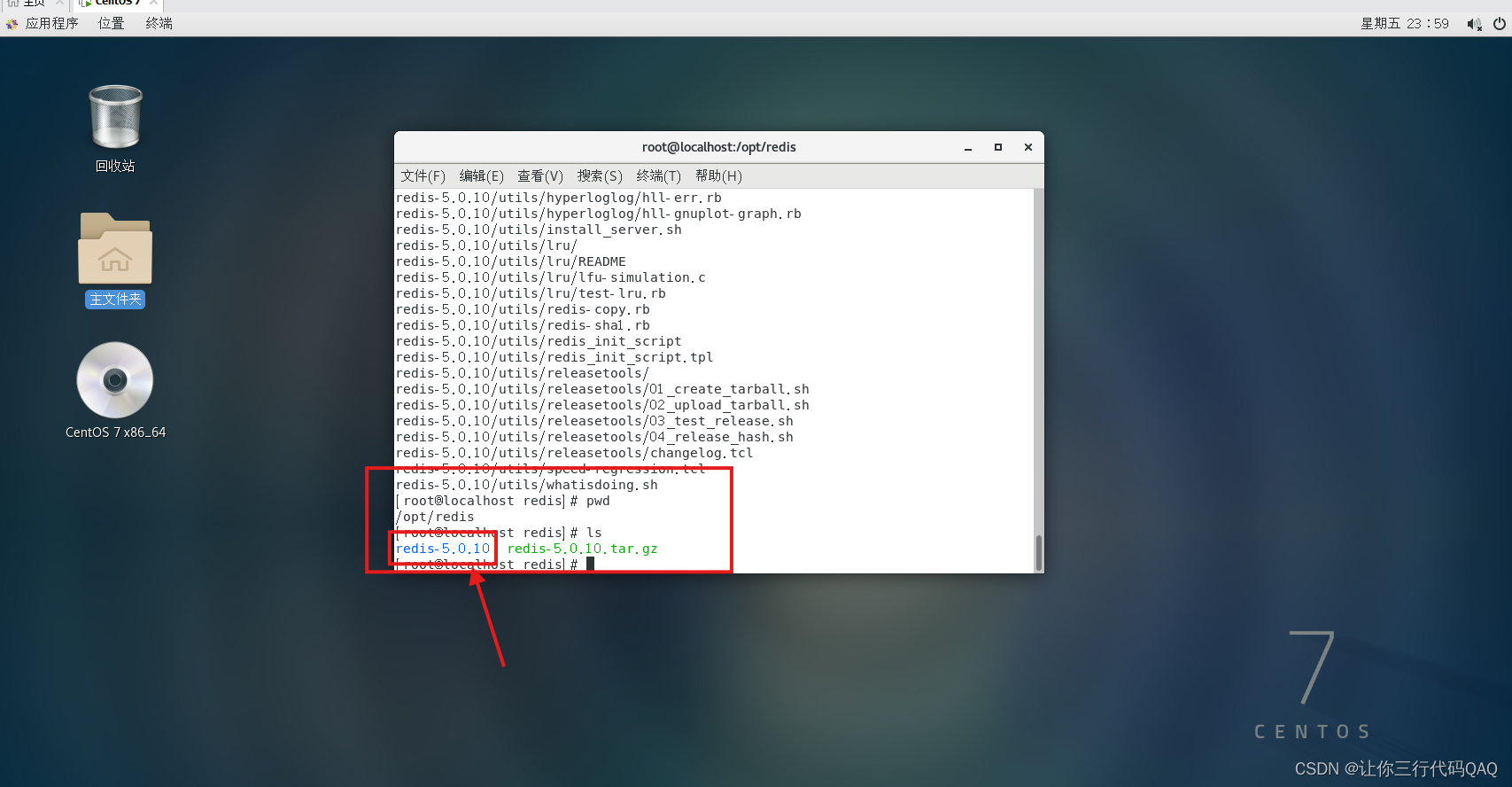Screen dimensions: 1512x787
Task: Open the 文件(F) menu in terminal
Action: [423, 175]
